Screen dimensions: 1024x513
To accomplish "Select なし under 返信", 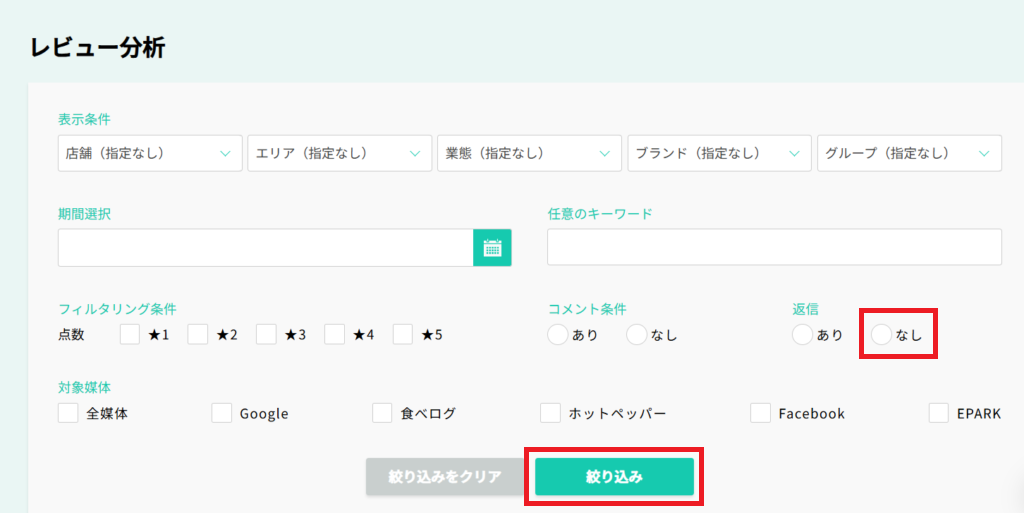I will pos(882,335).
